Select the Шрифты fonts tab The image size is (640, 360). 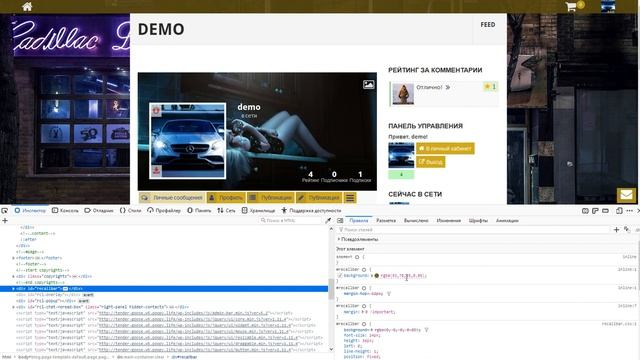[x=478, y=220]
